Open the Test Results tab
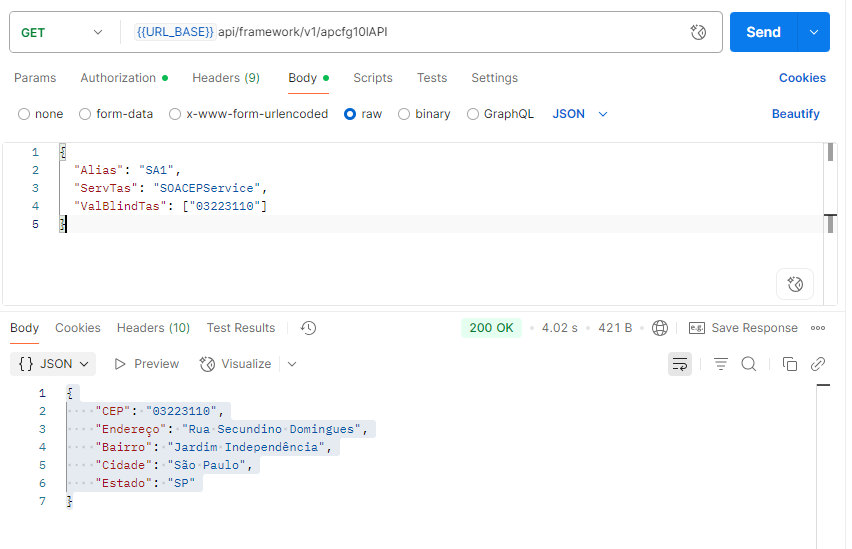This screenshot has height=549, width=852. [240, 328]
